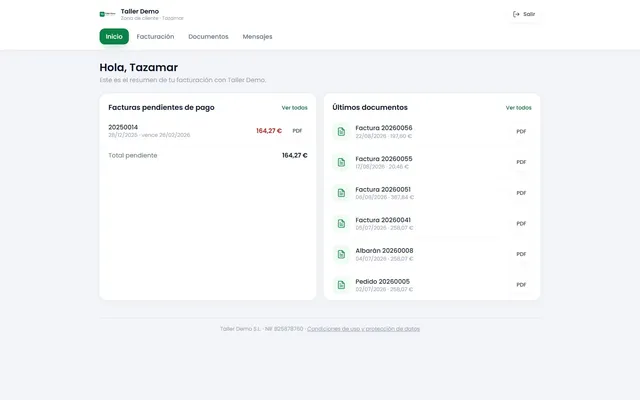
Task: Open PDF of Albarán 20260008
Action: click(521, 254)
